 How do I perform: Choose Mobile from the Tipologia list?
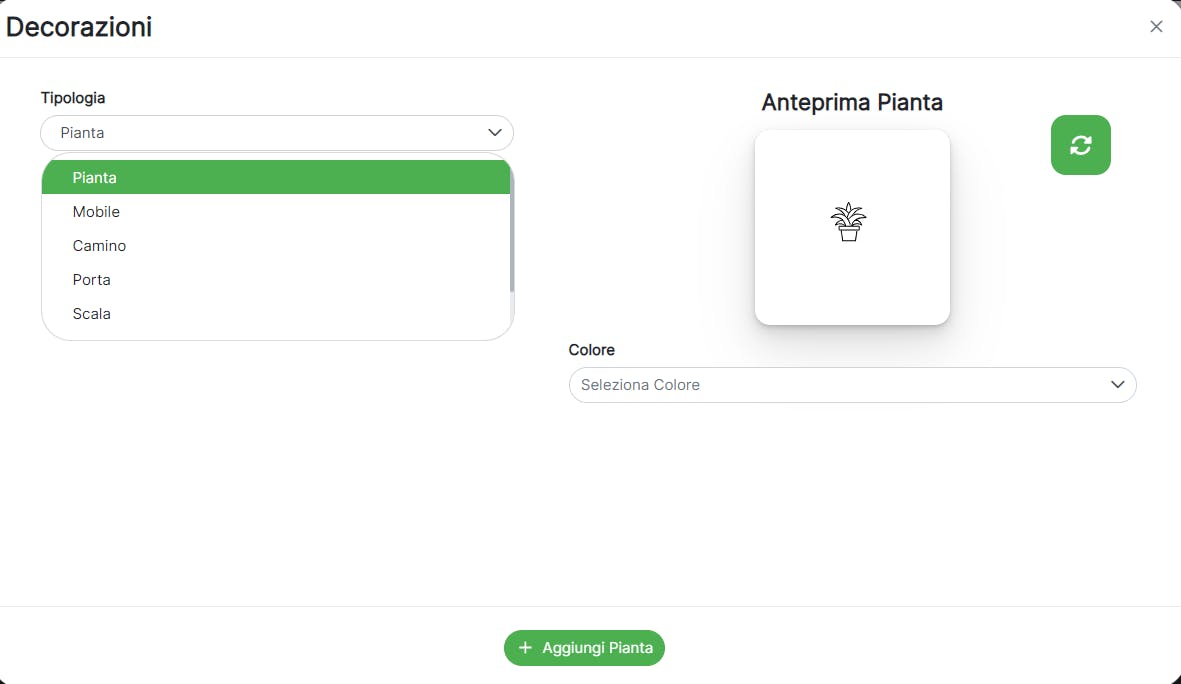coord(96,212)
